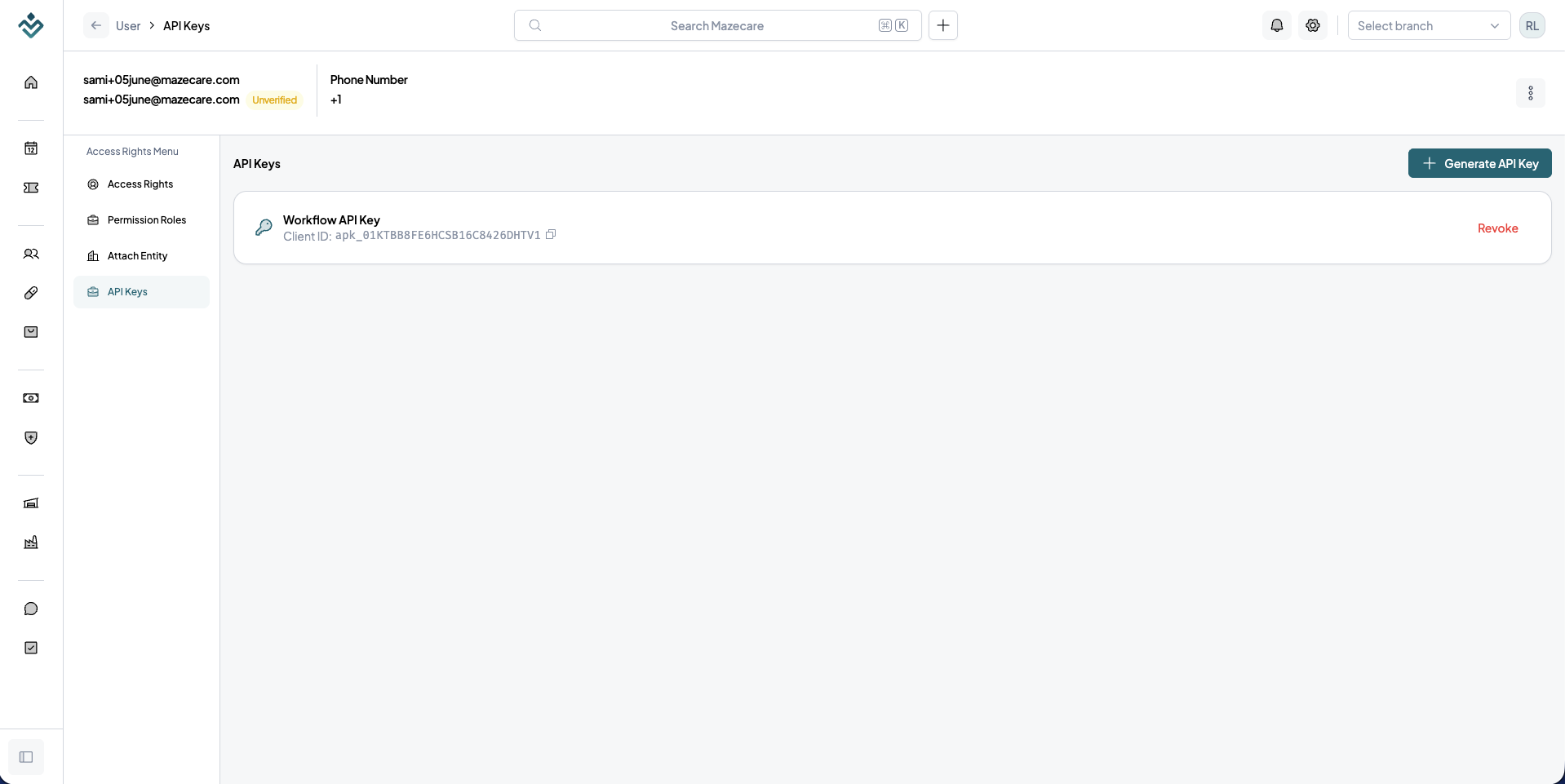Click the API Keys section heading
The height and width of the screenshot is (784, 1565).
point(257,164)
